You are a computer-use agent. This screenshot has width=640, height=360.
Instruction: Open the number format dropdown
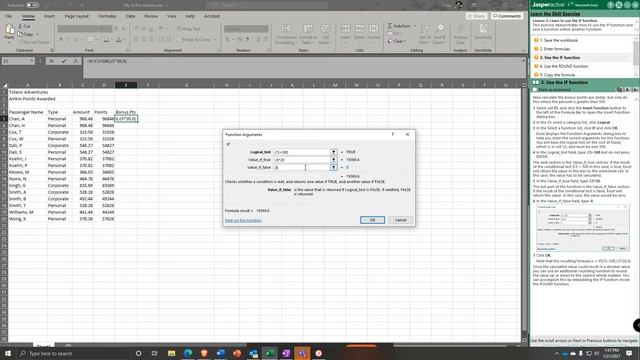[266, 29]
